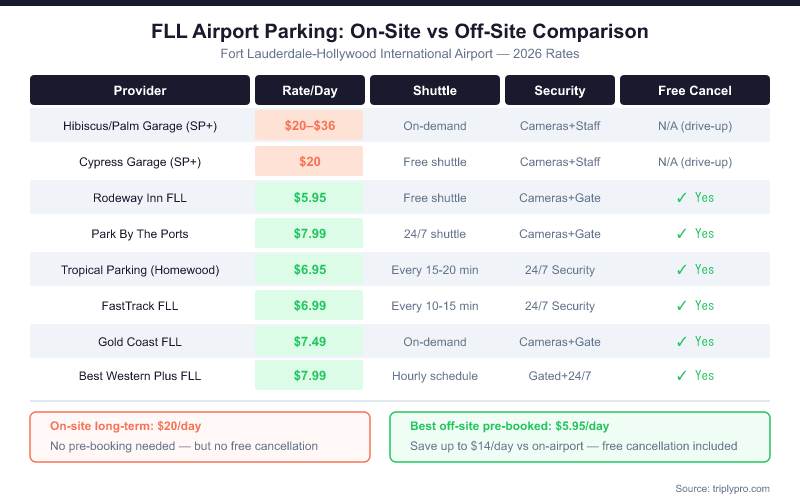Click the green $5.95 rate cell
800x500 pixels.
pyautogui.click(x=309, y=198)
